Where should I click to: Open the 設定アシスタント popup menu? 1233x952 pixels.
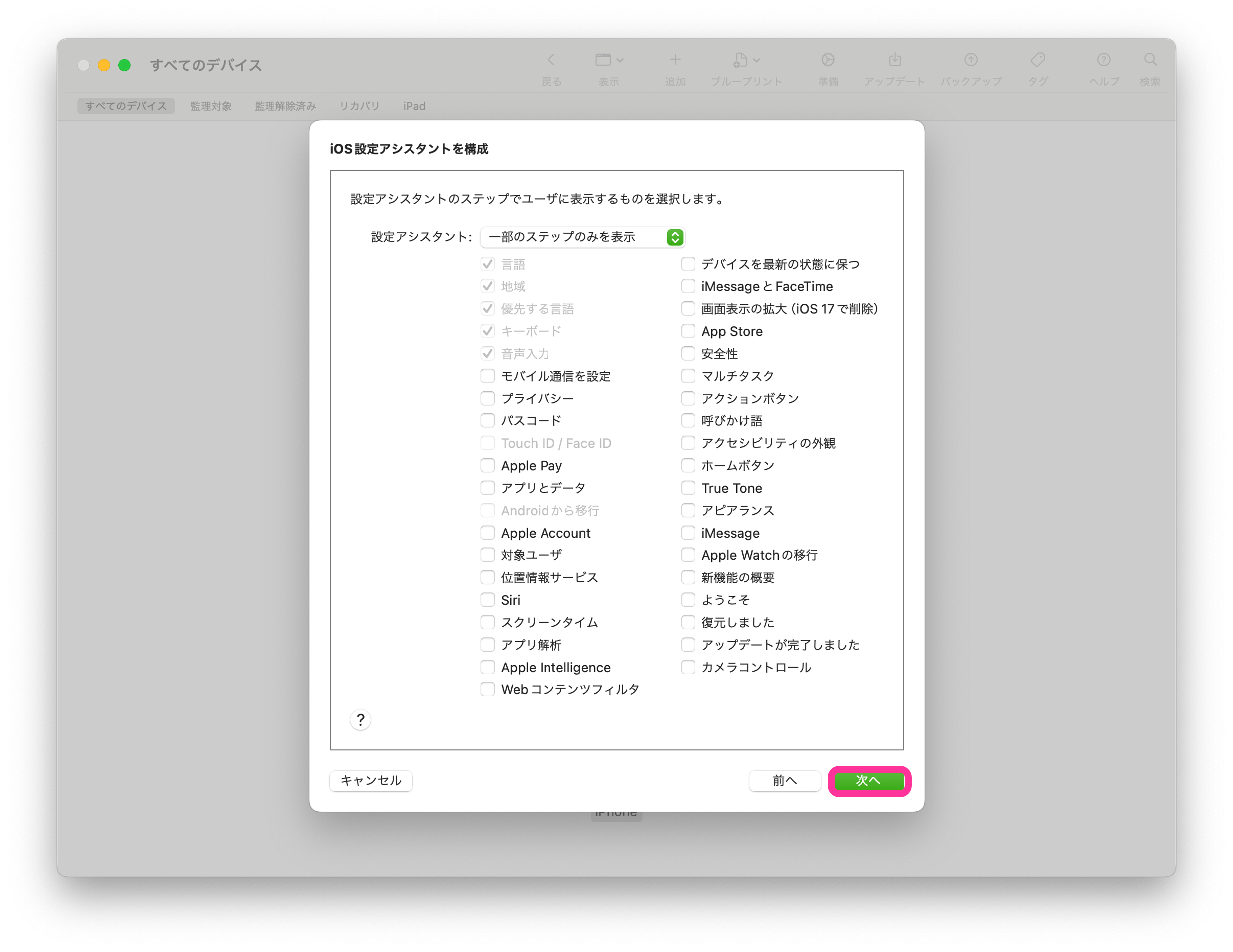coord(582,237)
